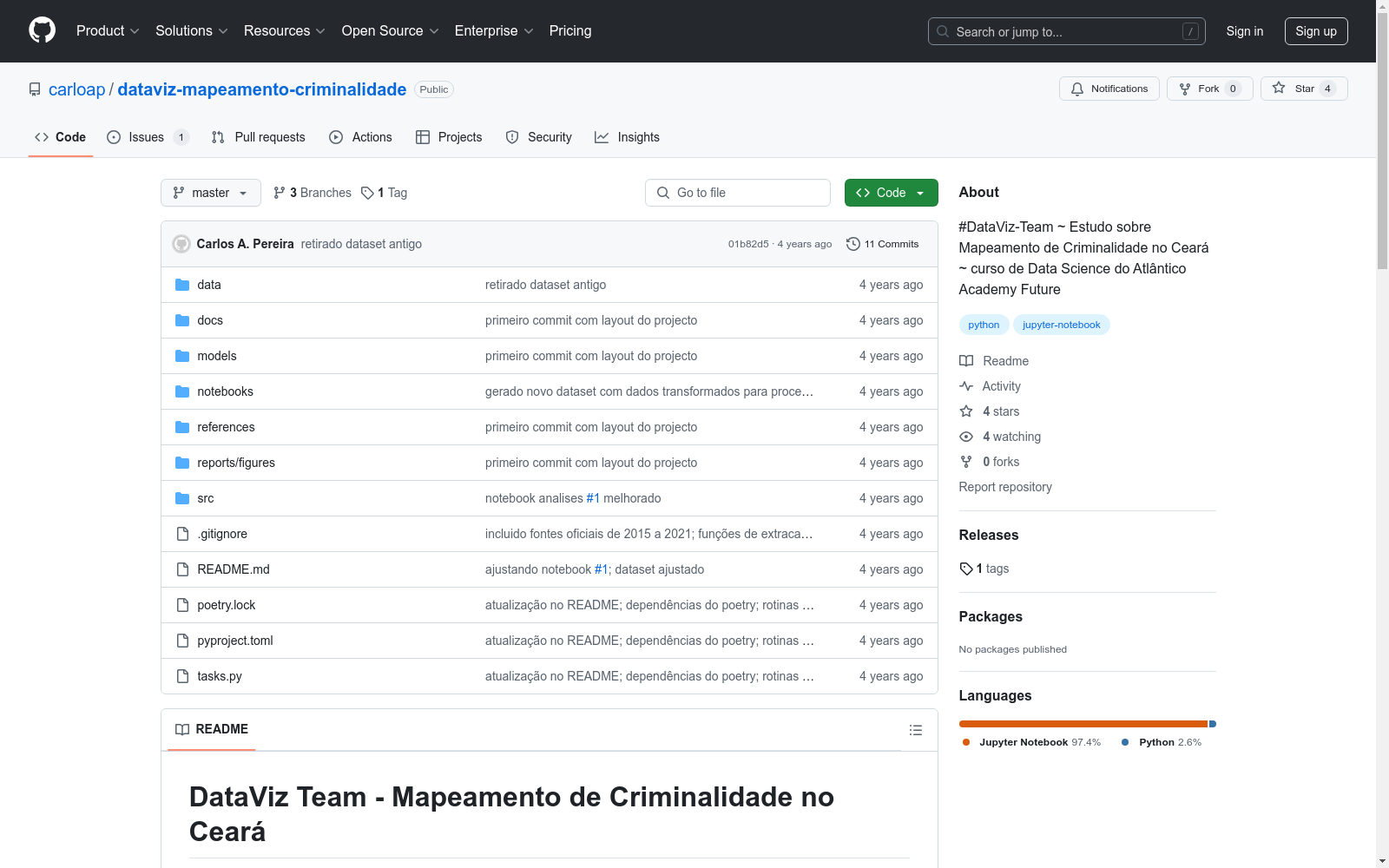Open the src folder
Viewport: 1389px width, 868px height.
[206, 498]
